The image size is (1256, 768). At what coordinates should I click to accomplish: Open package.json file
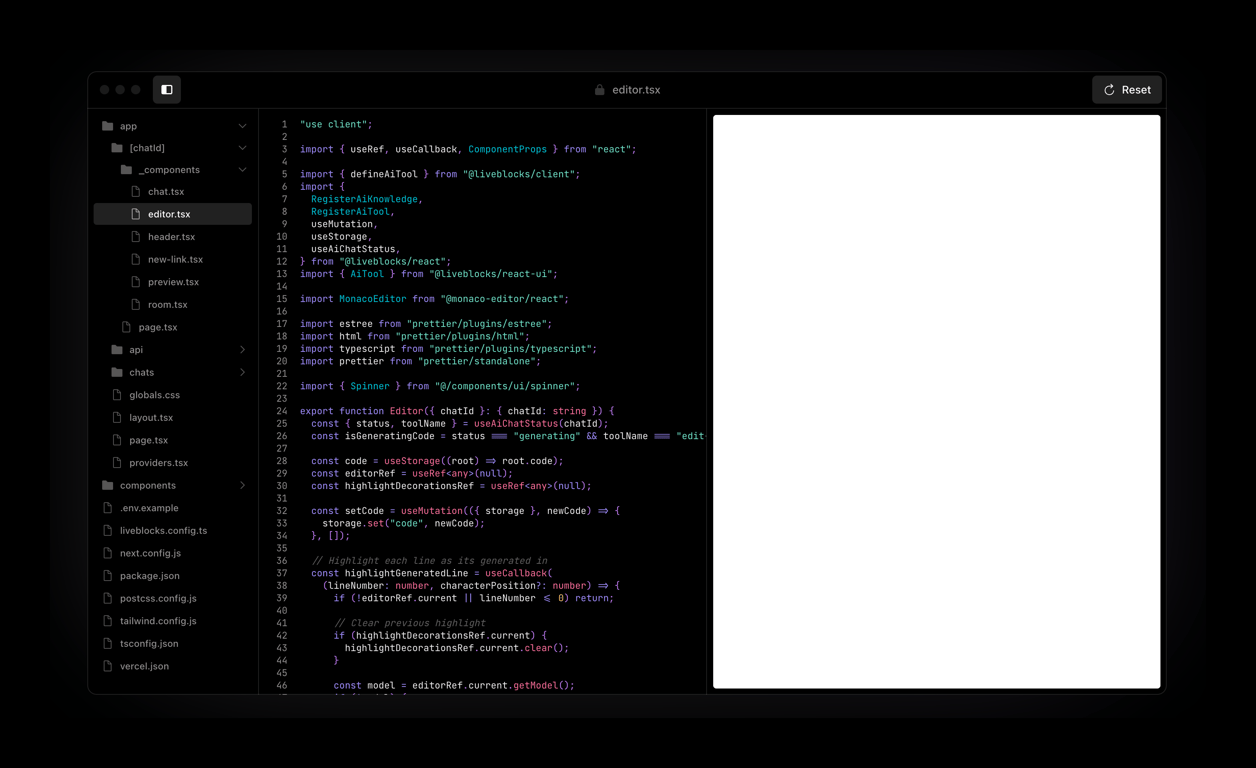pyautogui.click(x=173, y=576)
